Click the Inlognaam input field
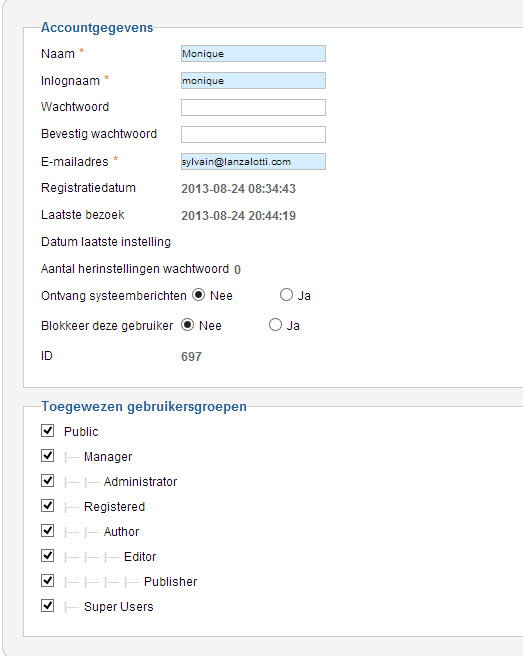 253,80
